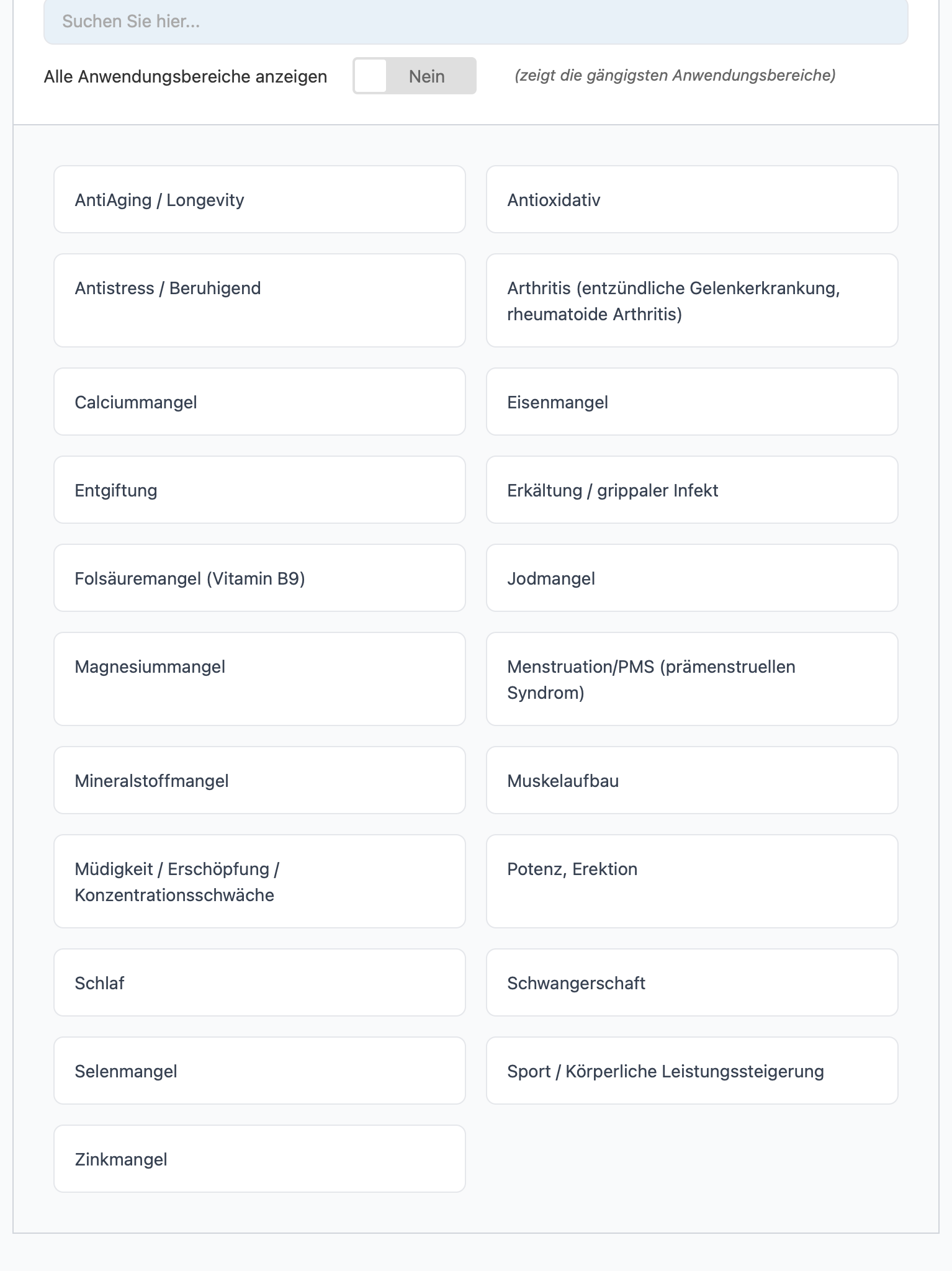The height and width of the screenshot is (1271, 952).
Task: Select the Arthritis application area
Action: [692, 300]
